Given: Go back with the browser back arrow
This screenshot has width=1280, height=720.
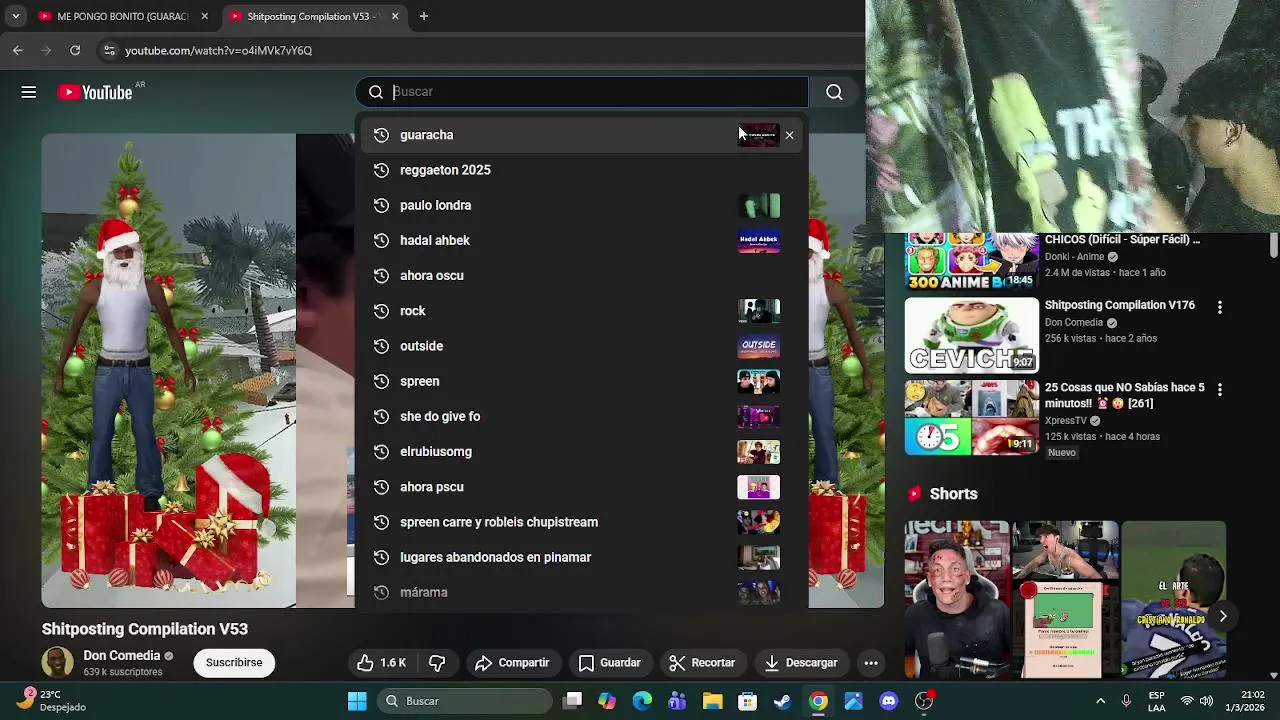Looking at the screenshot, I should [18, 50].
